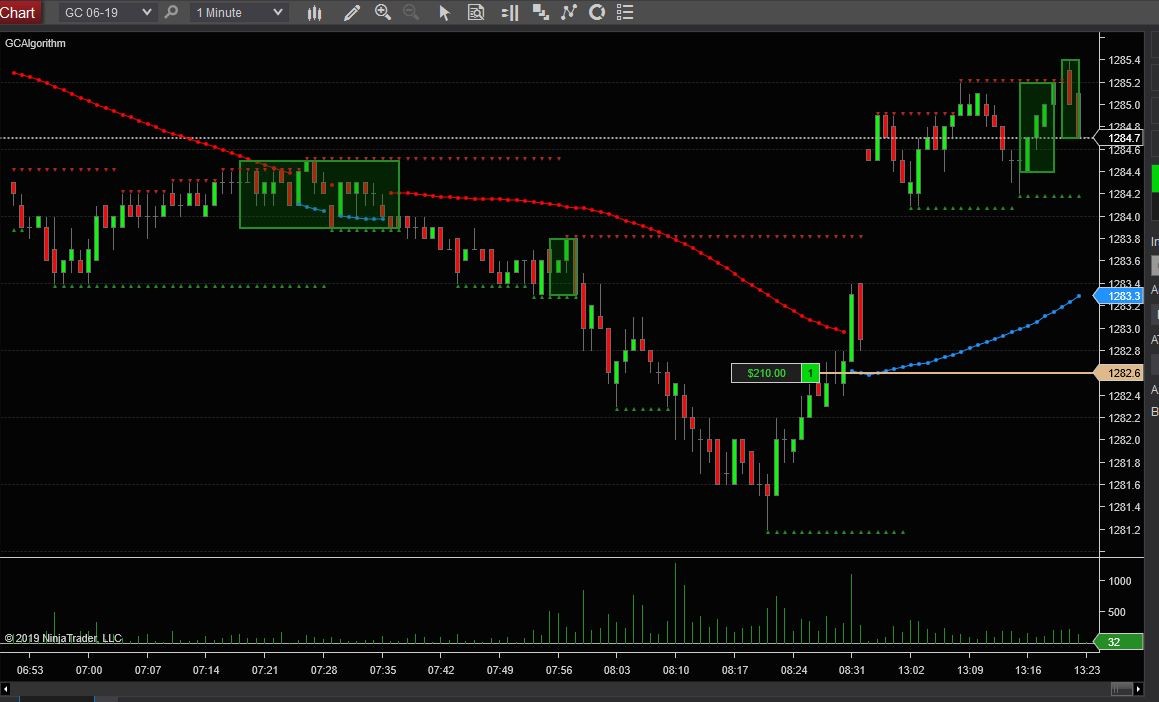
Task: Open chart Properties list icon
Action: tap(625, 13)
